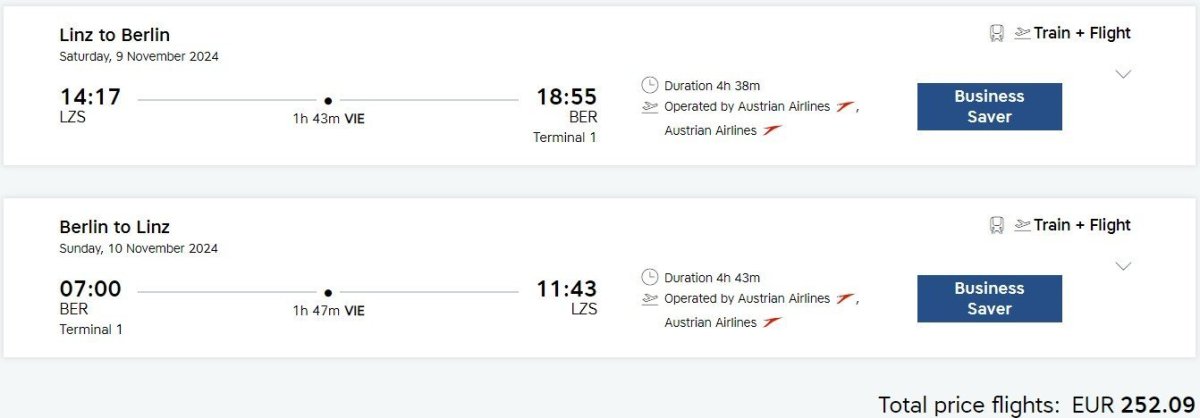Expand the Berlin to Linz flight details chevron

(1123, 266)
